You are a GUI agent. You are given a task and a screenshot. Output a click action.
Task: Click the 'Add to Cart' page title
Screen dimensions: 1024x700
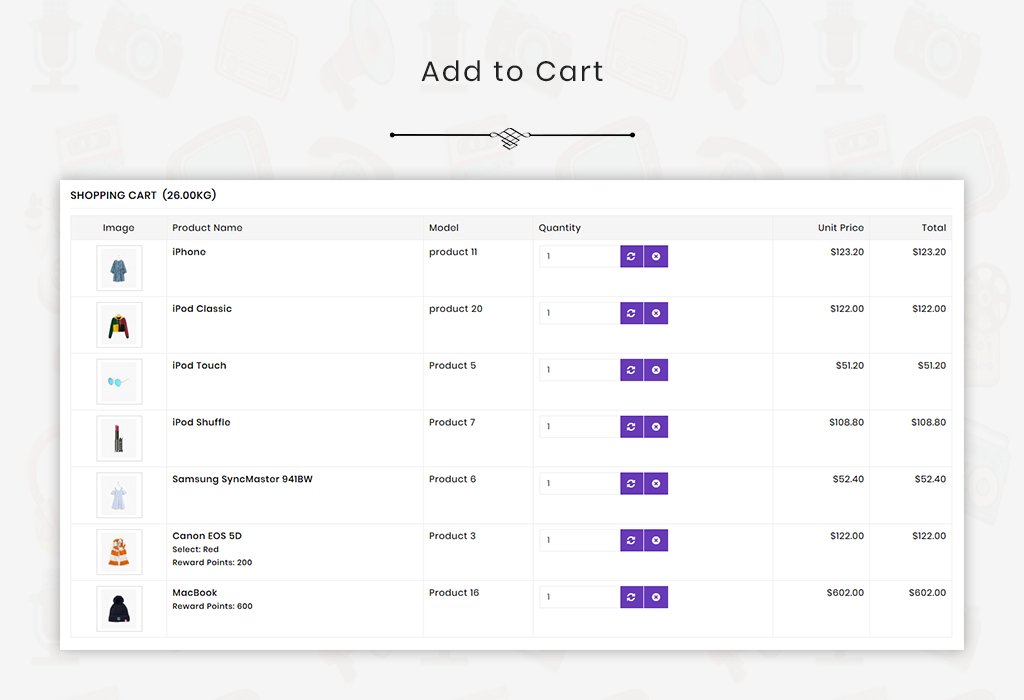point(513,71)
